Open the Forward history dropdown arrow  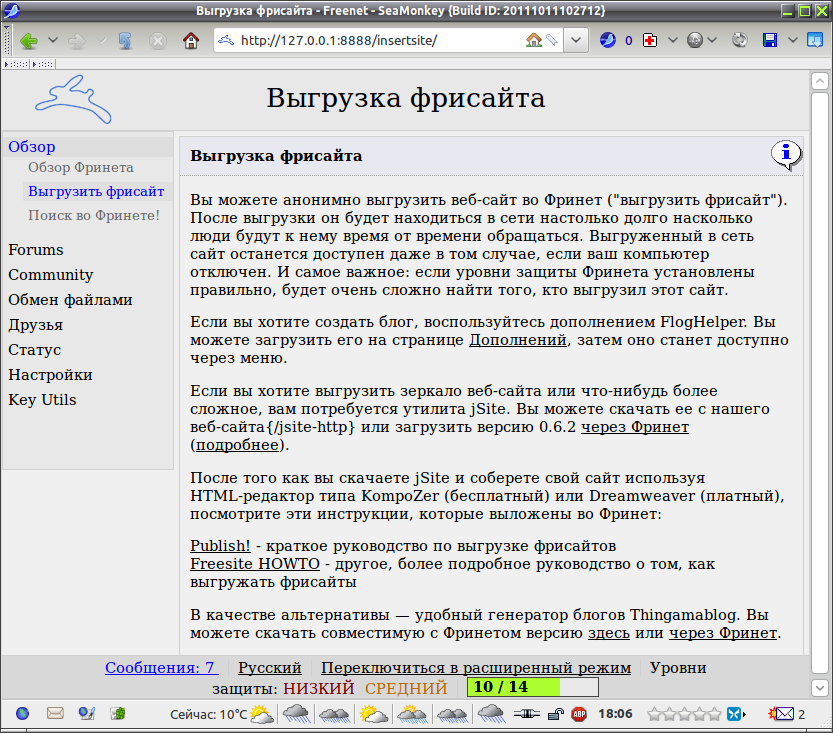[101, 40]
